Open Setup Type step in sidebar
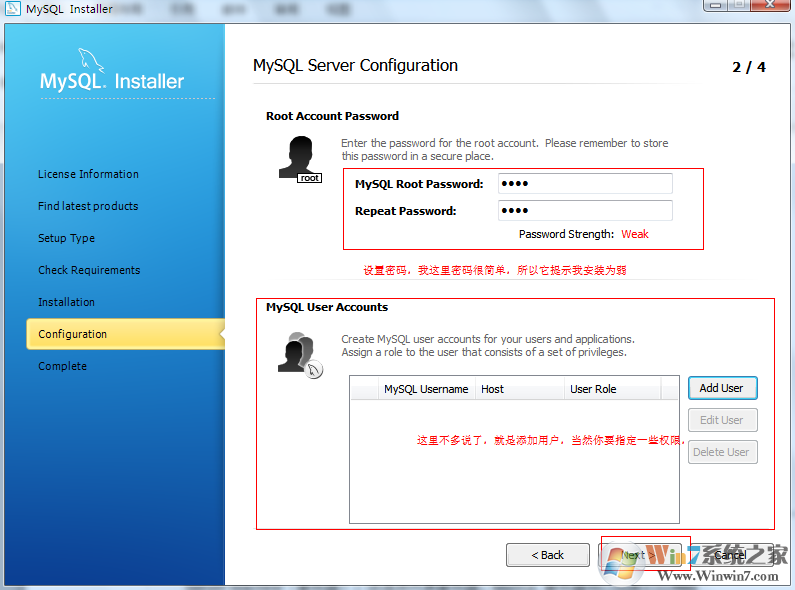 click(x=66, y=238)
